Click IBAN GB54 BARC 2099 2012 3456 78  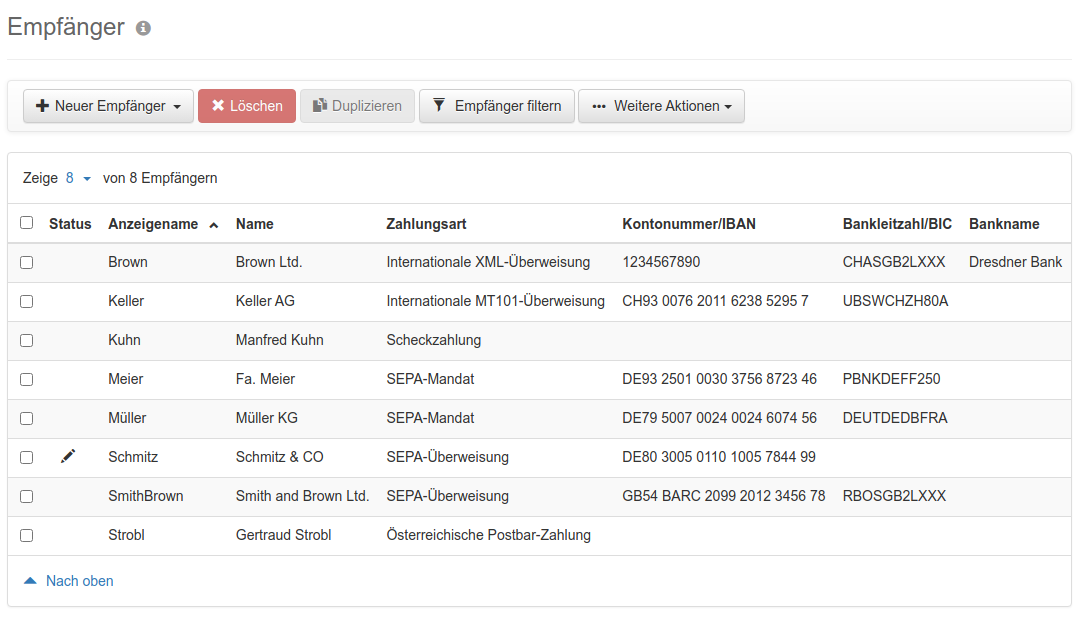(723, 496)
